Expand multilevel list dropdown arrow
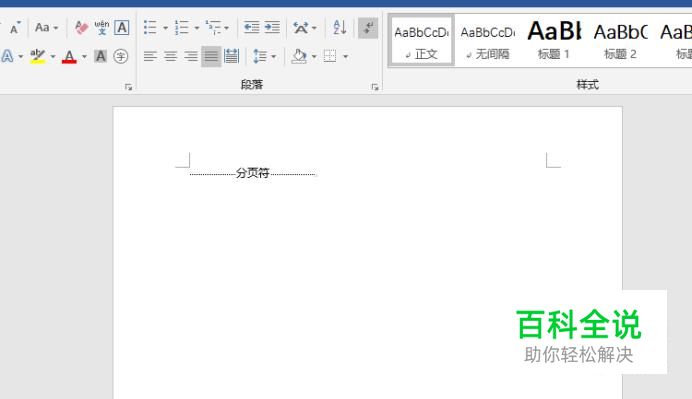Image resolution: width=692 pixels, height=399 pixels. point(226,28)
